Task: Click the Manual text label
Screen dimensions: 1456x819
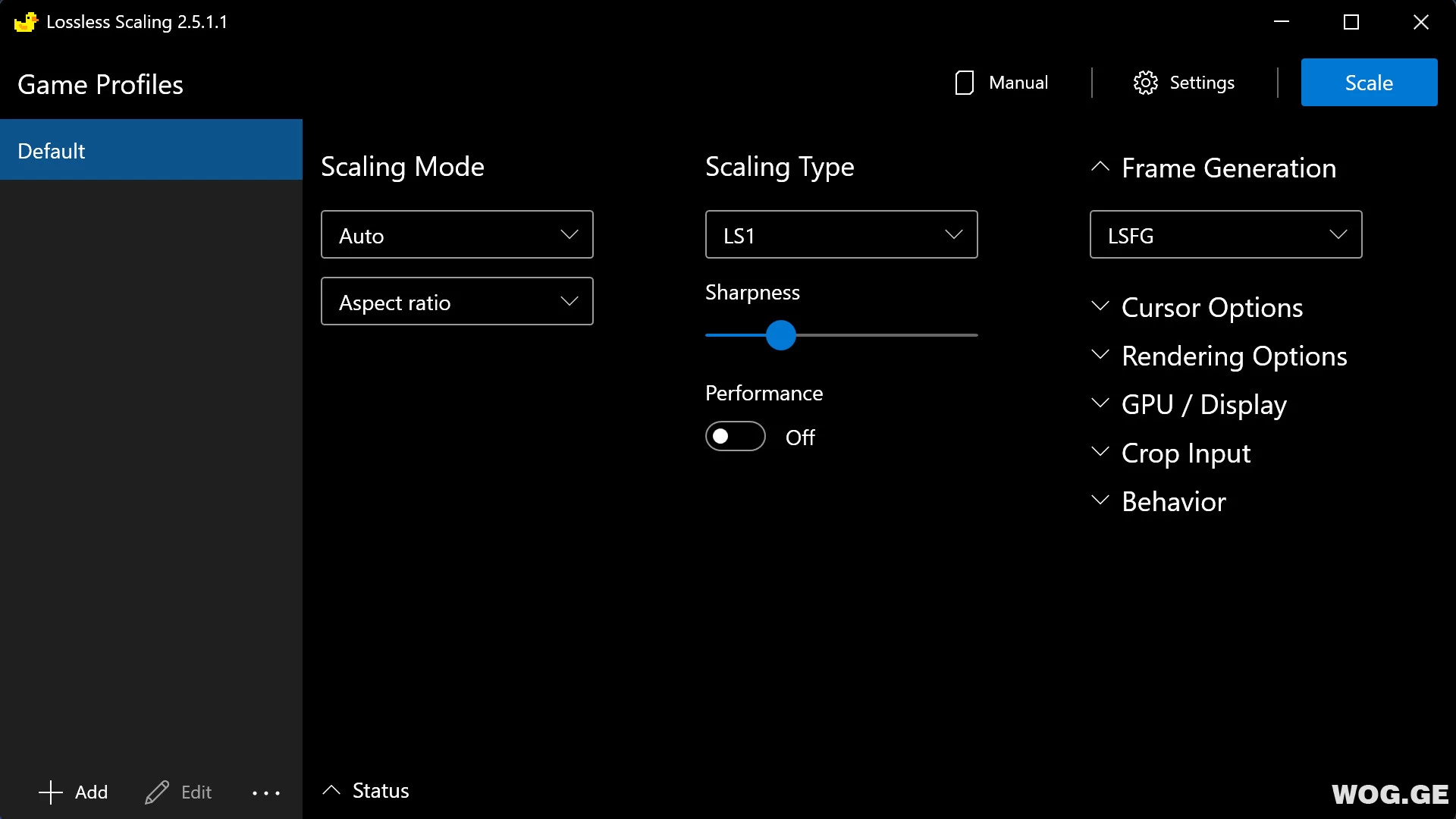Action: click(x=1018, y=83)
